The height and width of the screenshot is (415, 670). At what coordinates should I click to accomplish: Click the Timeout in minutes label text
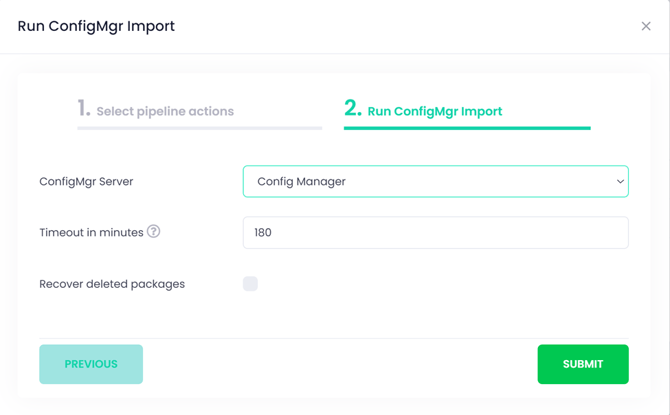click(91, 233)
